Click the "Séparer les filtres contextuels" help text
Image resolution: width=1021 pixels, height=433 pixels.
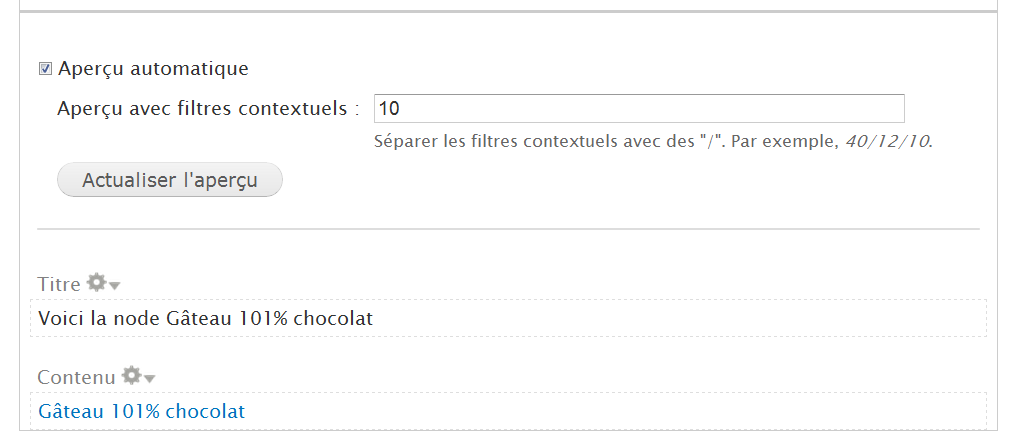(500, 141)
